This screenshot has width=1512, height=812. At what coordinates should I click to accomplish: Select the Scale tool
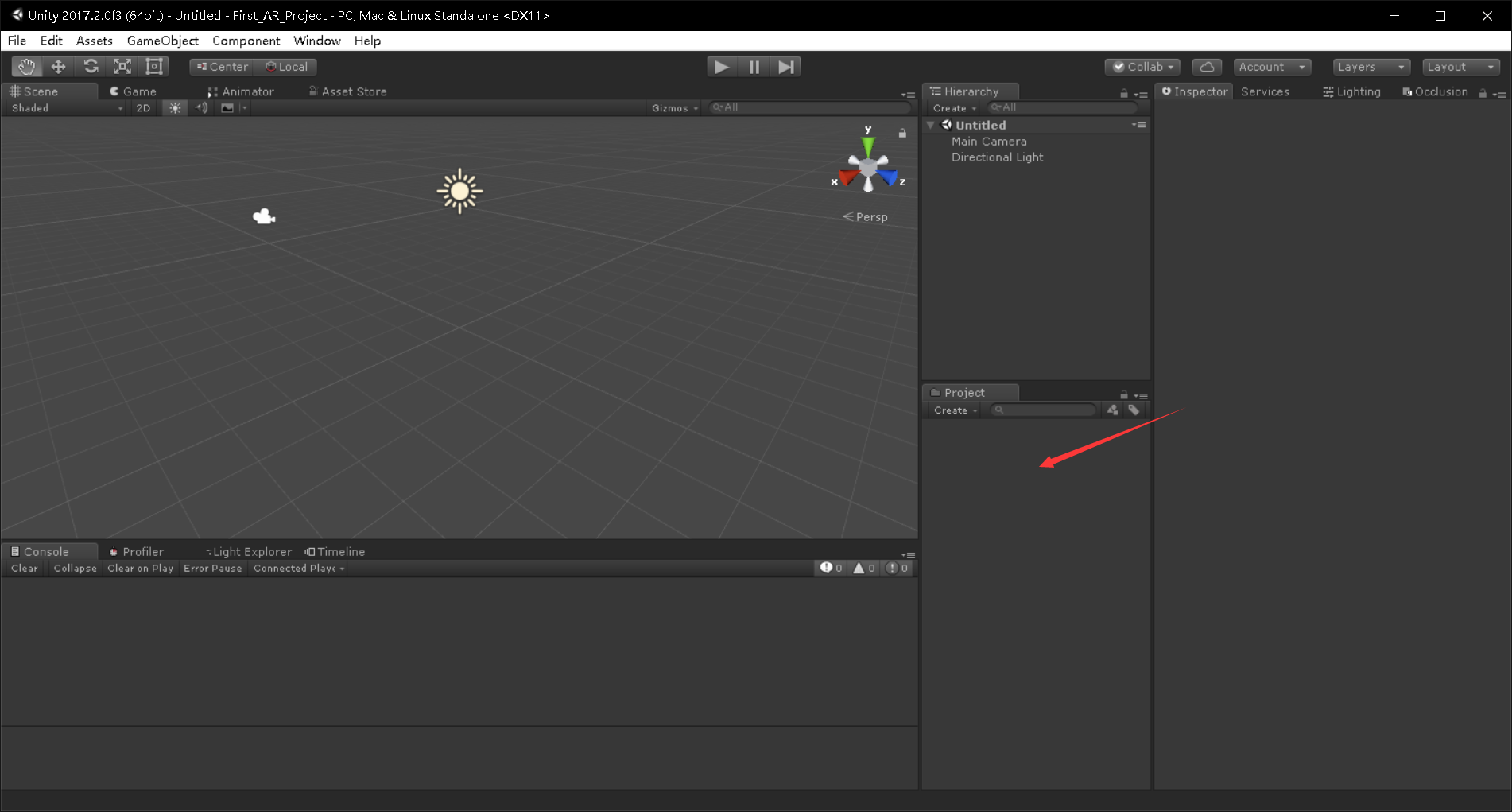point(122,67)
